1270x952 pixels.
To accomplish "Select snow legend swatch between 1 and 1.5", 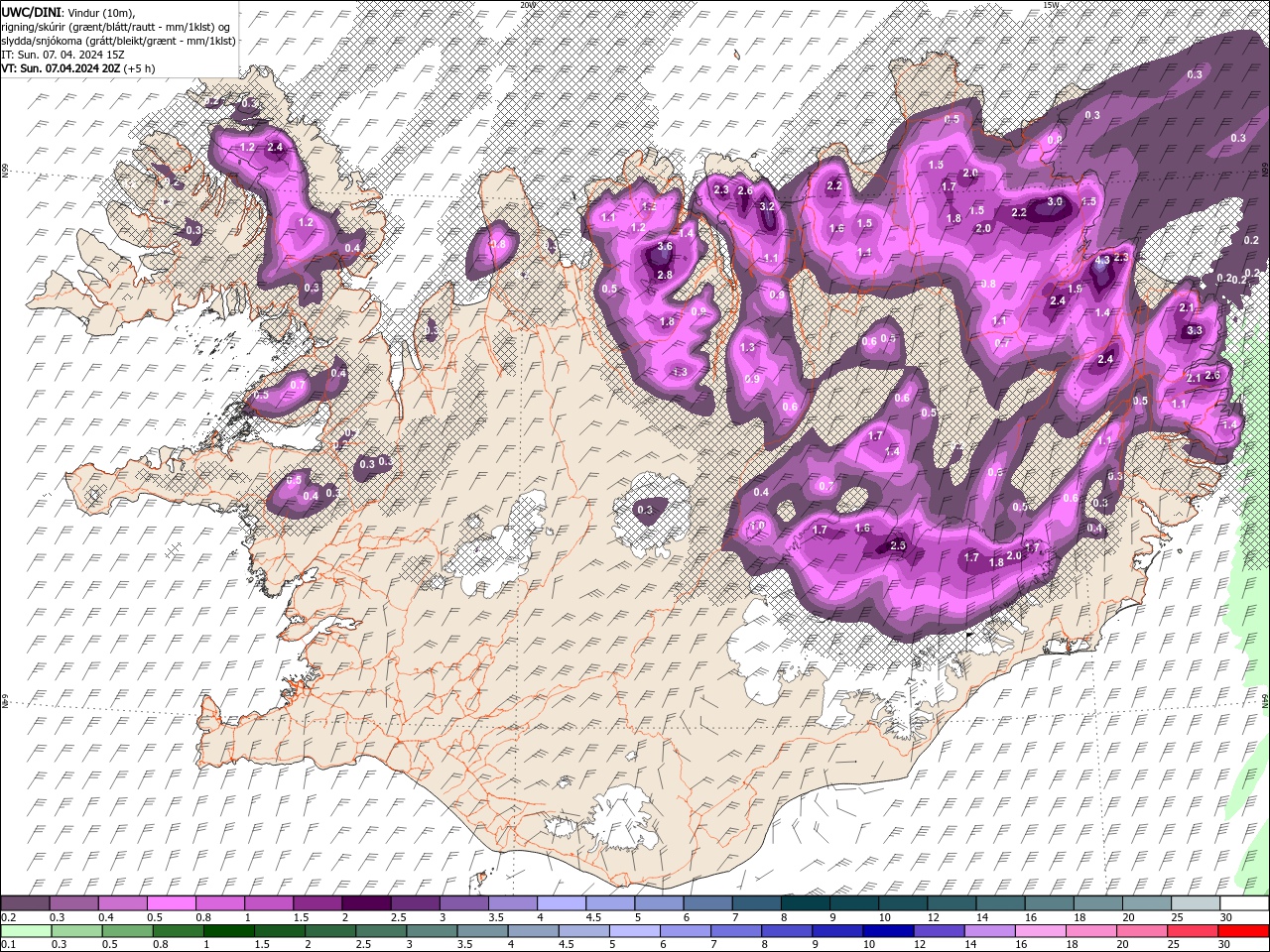I will [269, 902].
